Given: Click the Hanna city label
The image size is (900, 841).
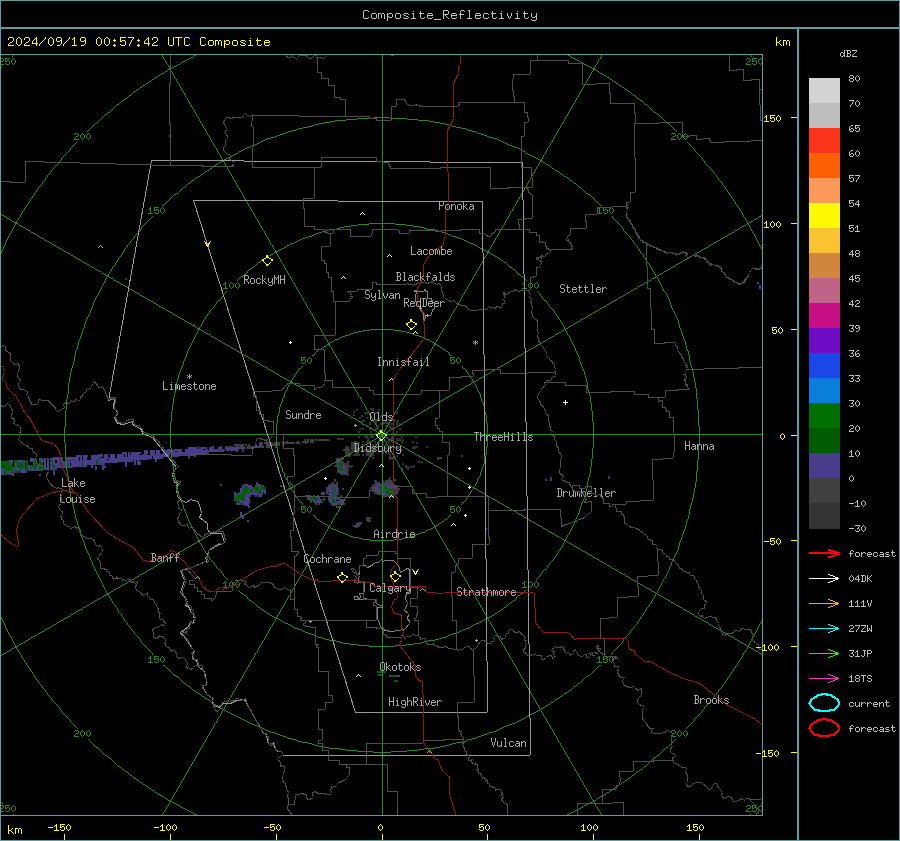Looking at the screenshot, I should pos(699,446).
